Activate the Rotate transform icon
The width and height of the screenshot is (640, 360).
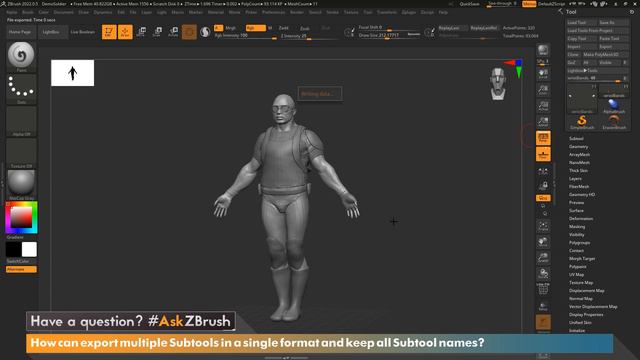click(x=173, y=32)
